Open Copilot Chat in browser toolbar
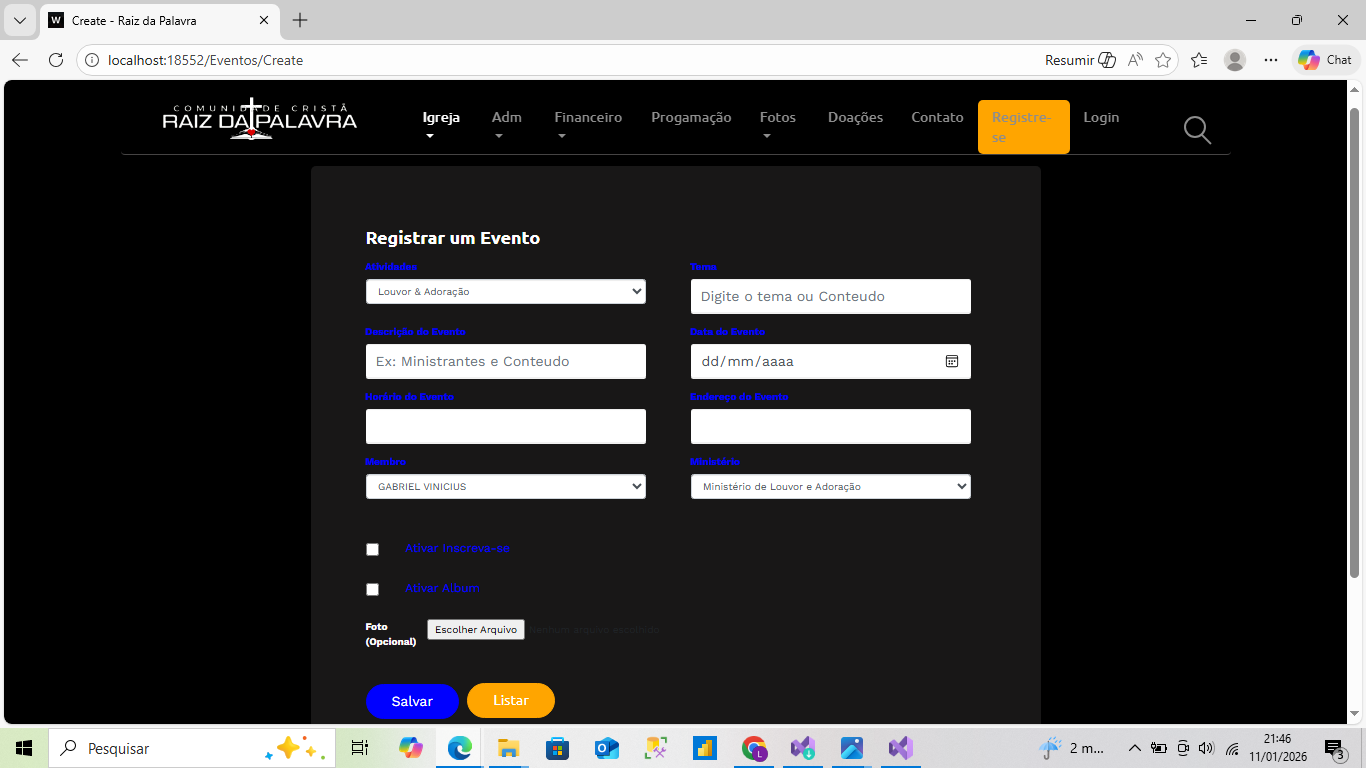This screenshot has width=1366, height=768. coord(1326,60)
